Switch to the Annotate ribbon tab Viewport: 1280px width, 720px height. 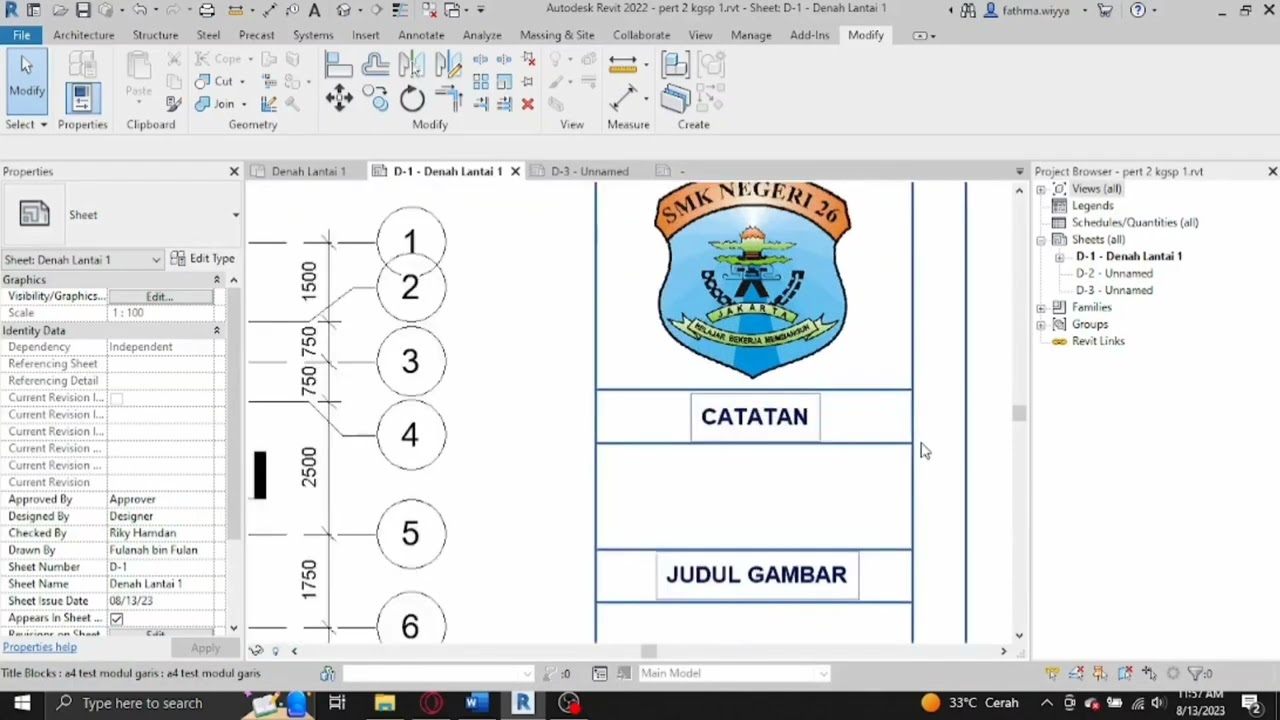(x=421, y=35)
